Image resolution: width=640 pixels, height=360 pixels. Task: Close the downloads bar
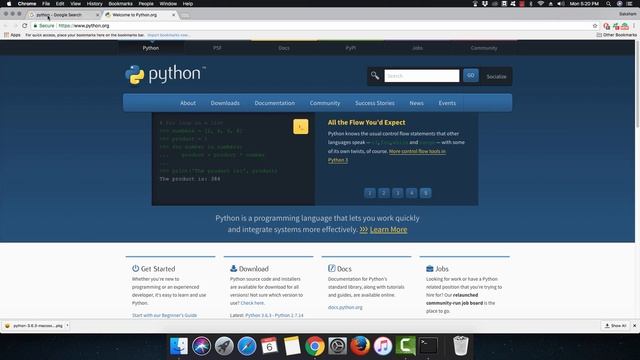pos(634,326)
